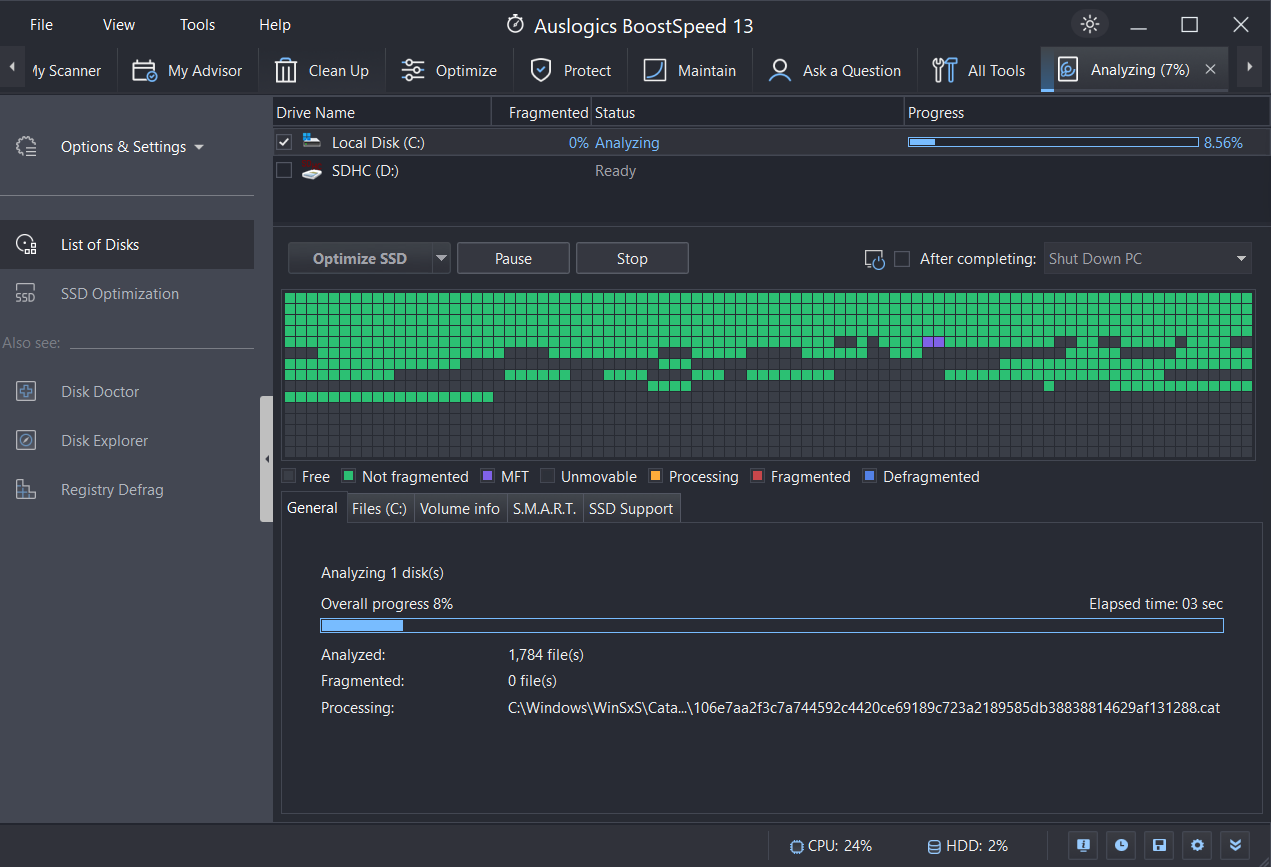Switch to the Optimize tab

point(449,70)
